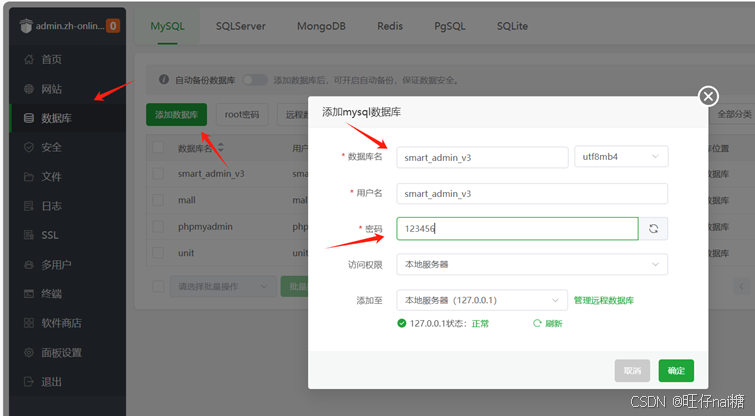
Task: Open 面板设置 menu label in sidebar
Action: pyautogui.click(x=61, y=352)
